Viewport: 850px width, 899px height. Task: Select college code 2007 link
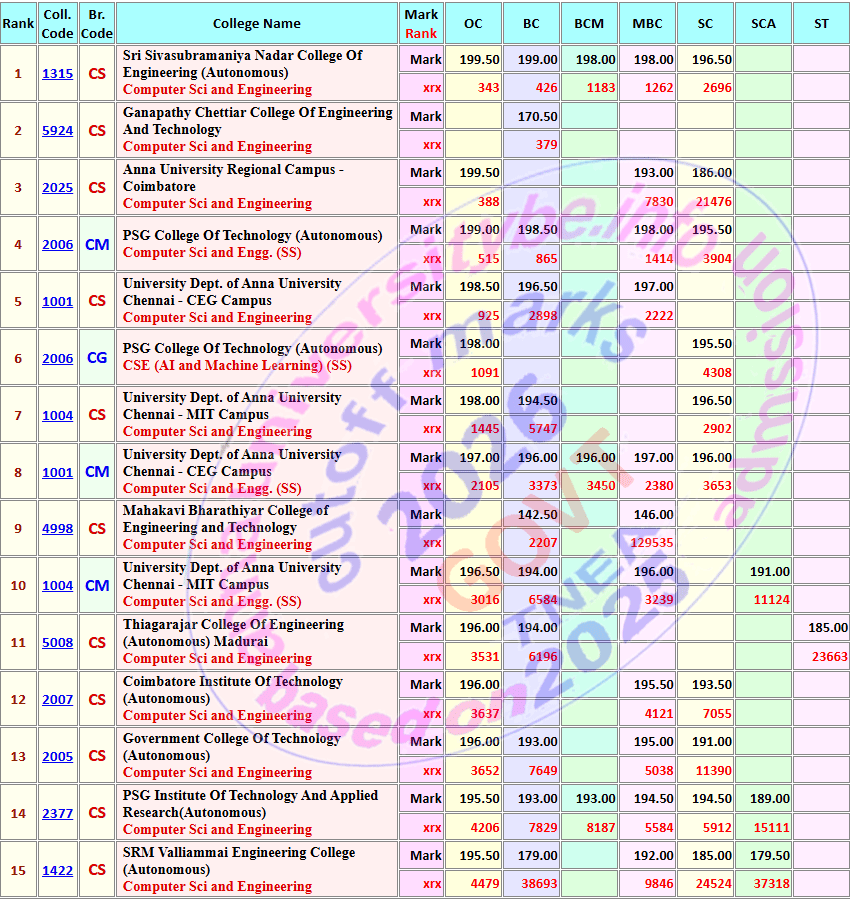coord(57,699)
